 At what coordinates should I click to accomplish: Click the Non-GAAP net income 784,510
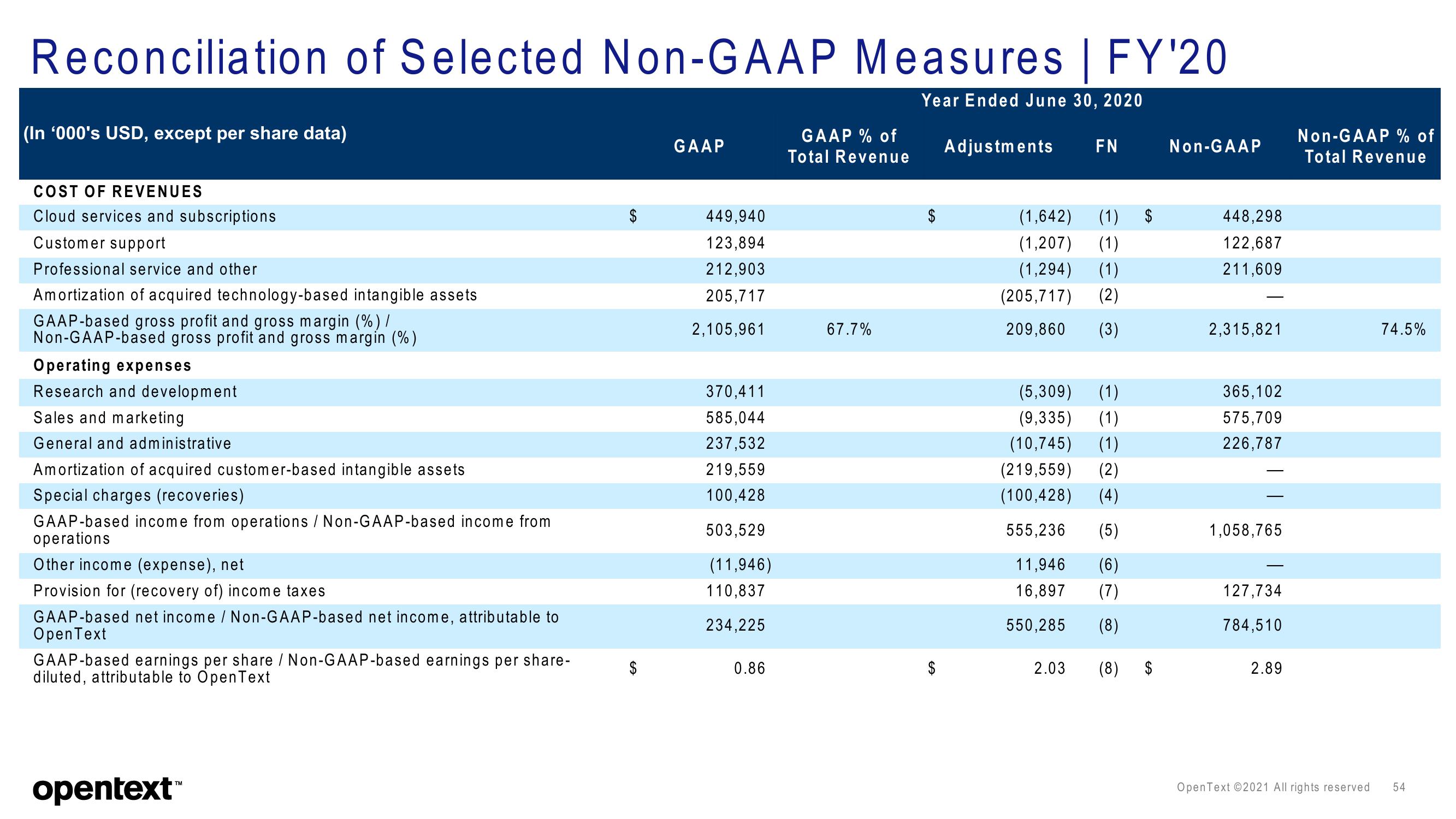1252,625
